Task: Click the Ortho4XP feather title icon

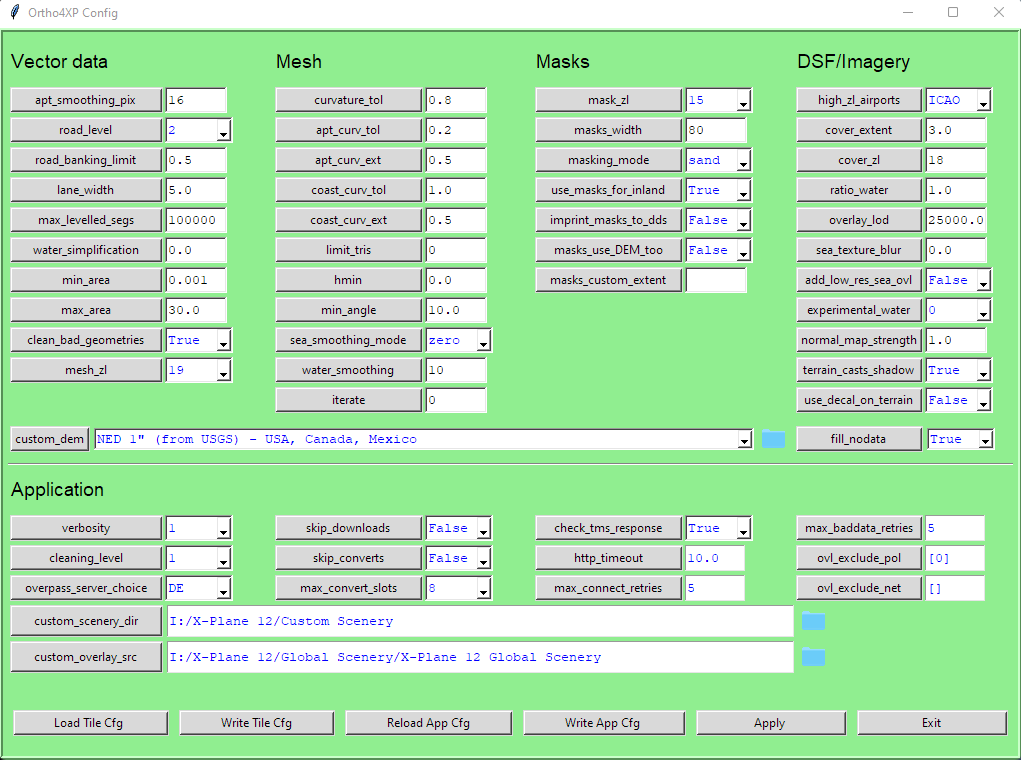Action: [14, 12]
